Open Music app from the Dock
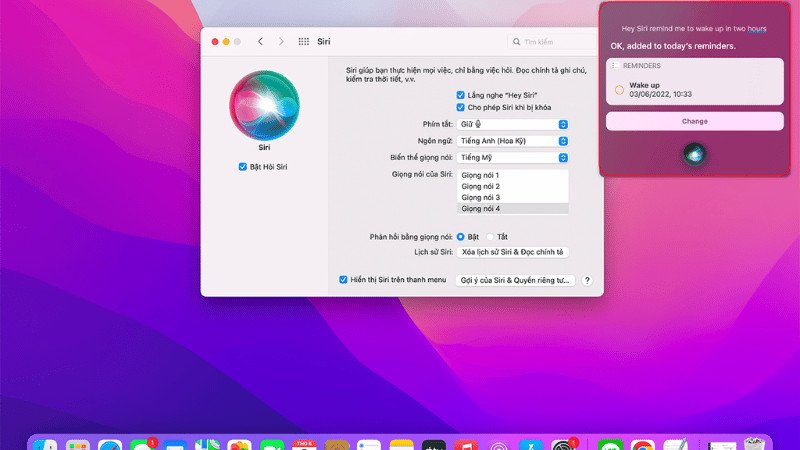This screenshot has width=800, height=450. point(465,445)
